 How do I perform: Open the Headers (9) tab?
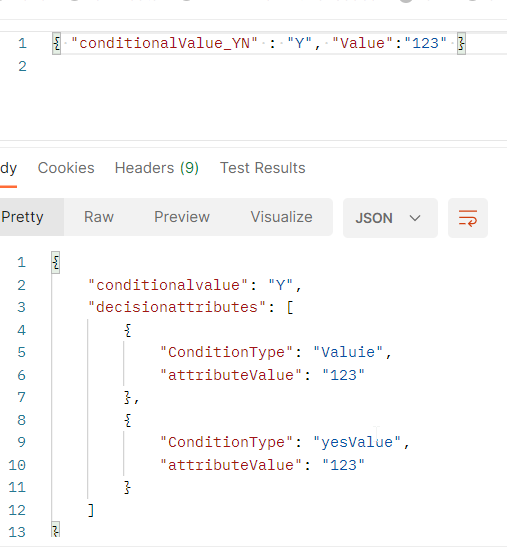point(157,168)
